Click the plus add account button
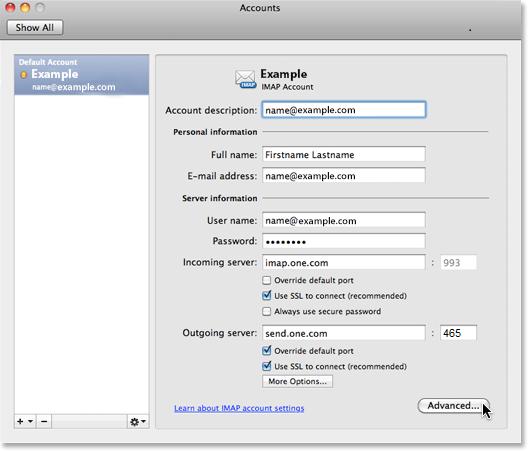528x451 pixels. tap(20, 421)
